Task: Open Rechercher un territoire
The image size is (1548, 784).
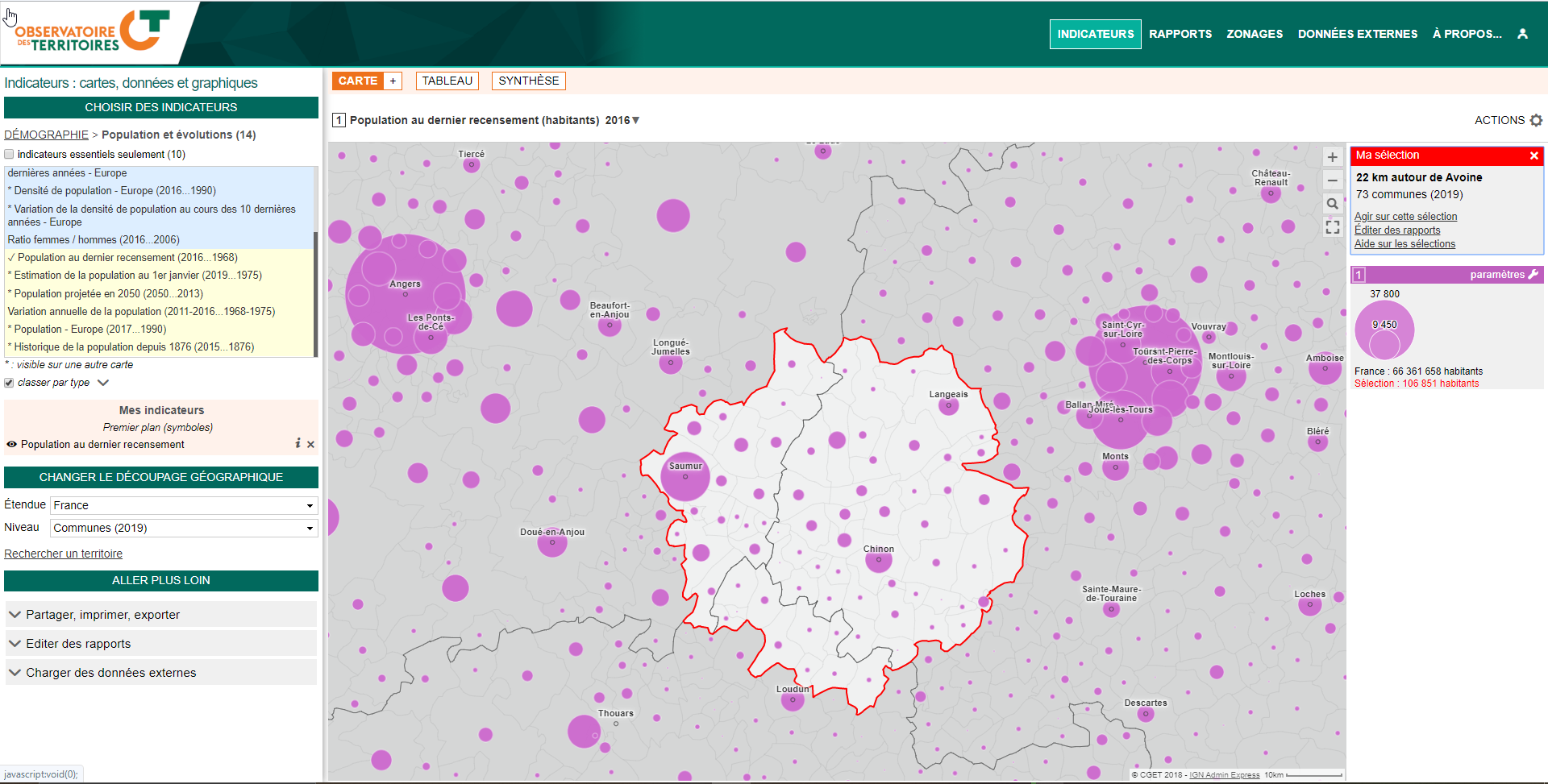Action: 63,553
